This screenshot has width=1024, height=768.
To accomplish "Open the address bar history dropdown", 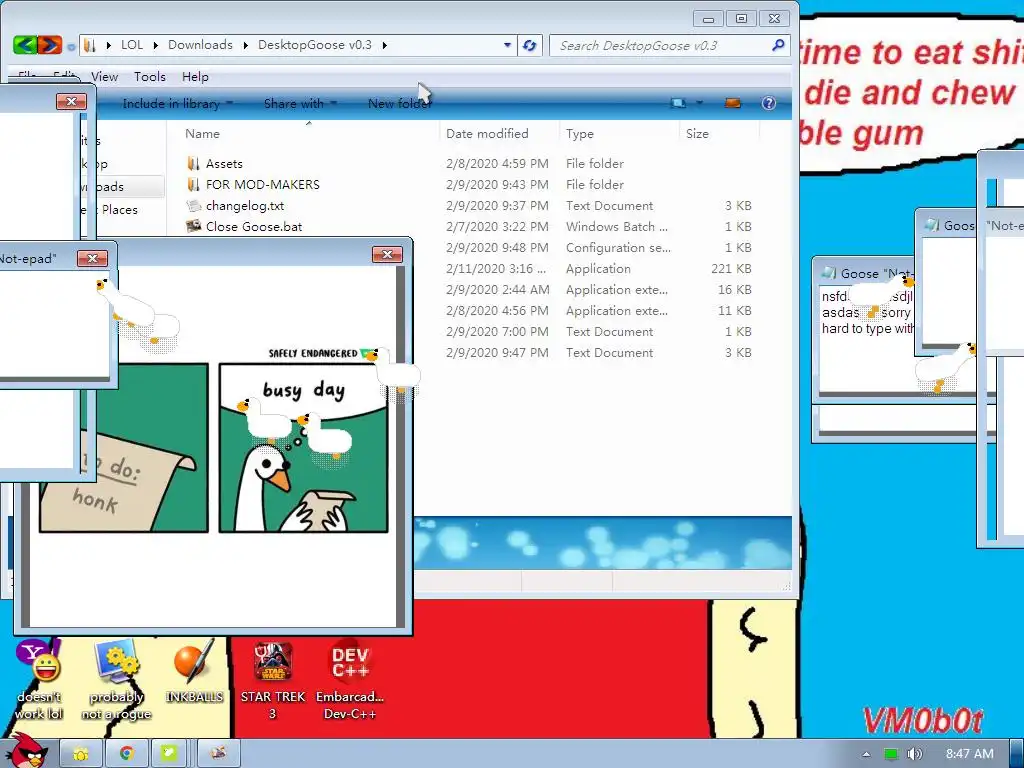I will click(507, 45).
